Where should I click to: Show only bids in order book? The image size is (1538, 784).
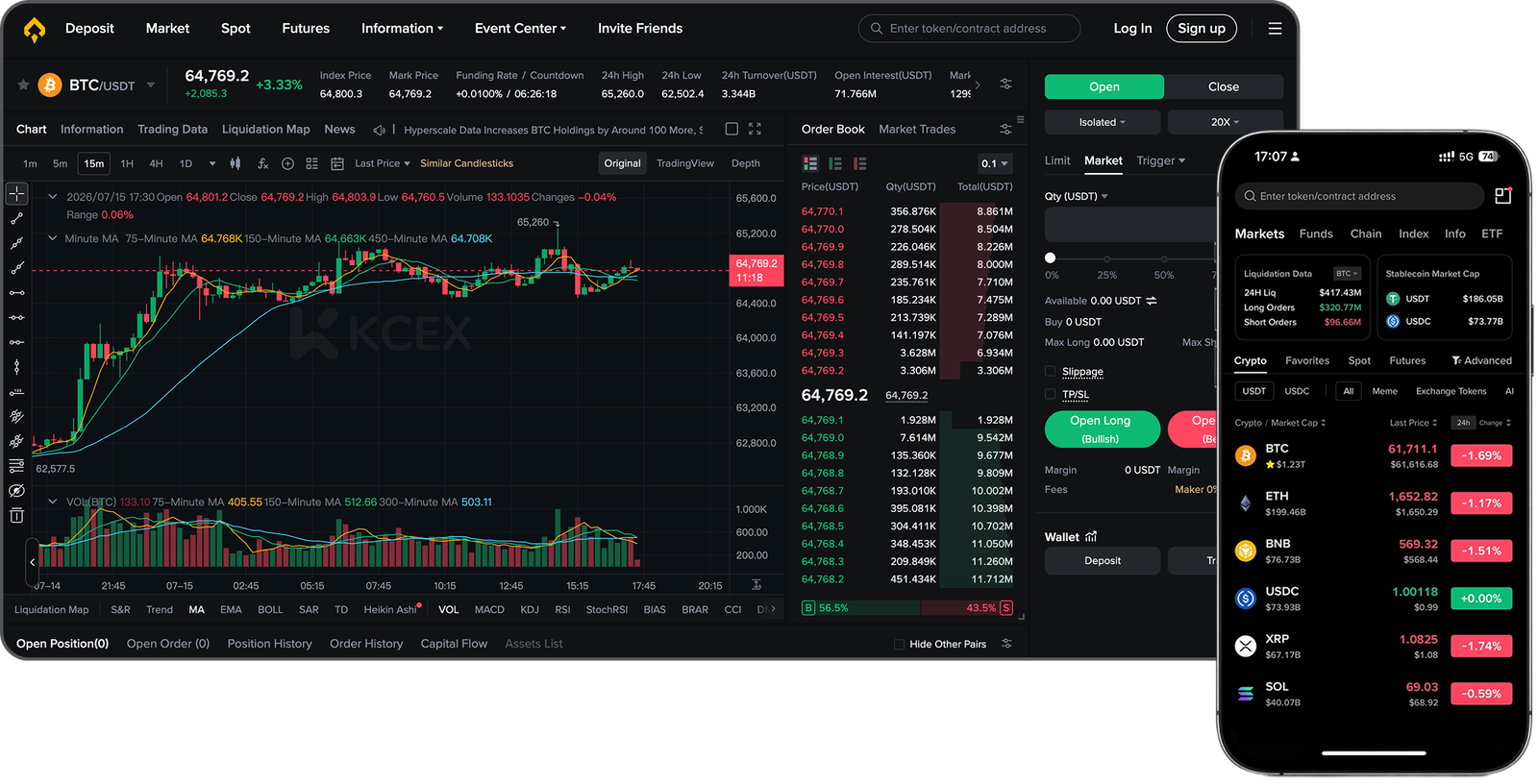point(835,163)
